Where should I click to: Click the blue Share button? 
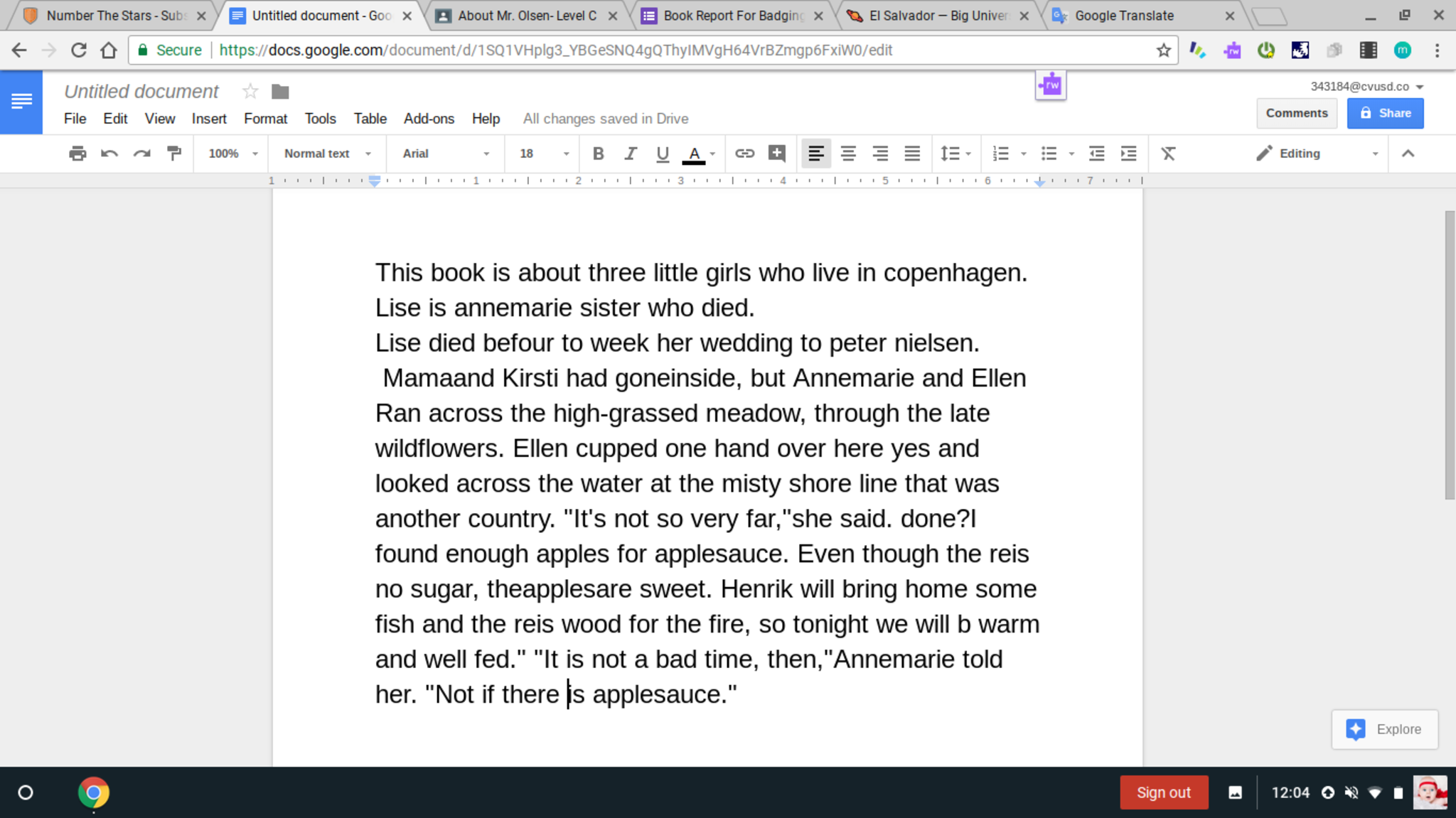(1384, 113)
